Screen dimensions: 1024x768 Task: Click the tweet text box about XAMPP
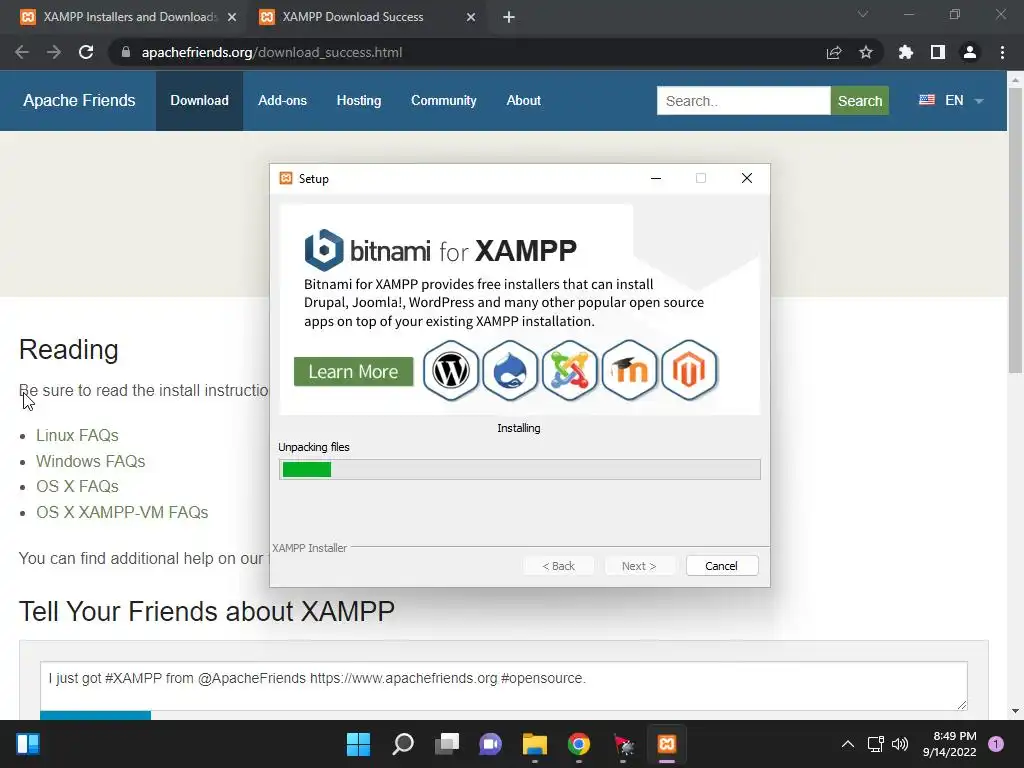click(x=504, y=686)
